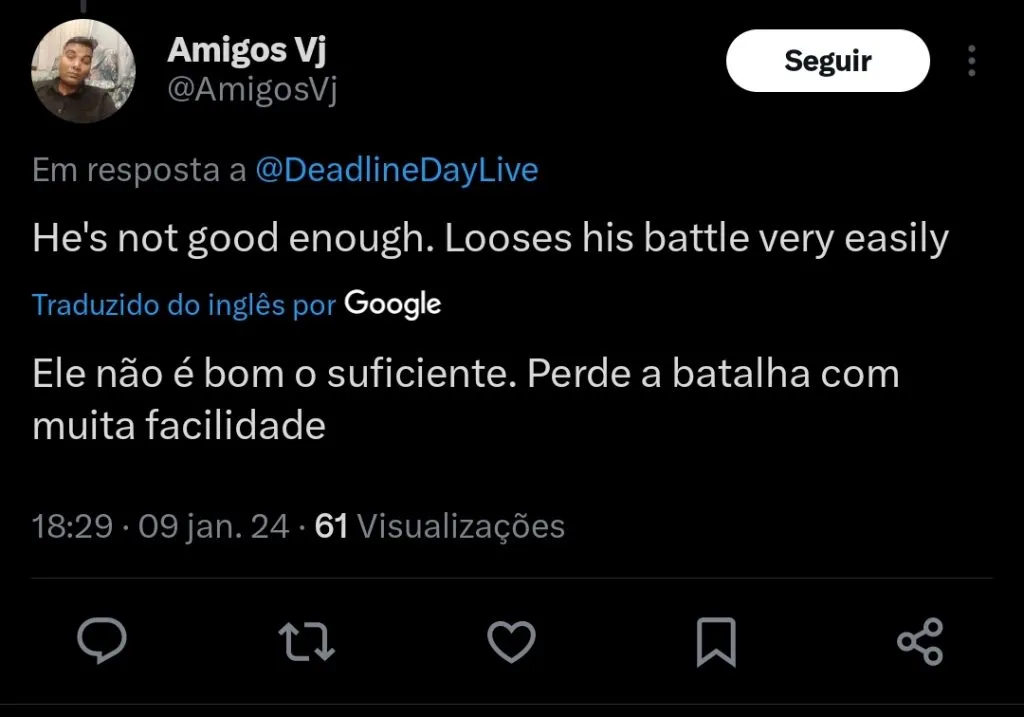Like the tweet with the heart icon
1024x717 pixels.
point(511,641)
